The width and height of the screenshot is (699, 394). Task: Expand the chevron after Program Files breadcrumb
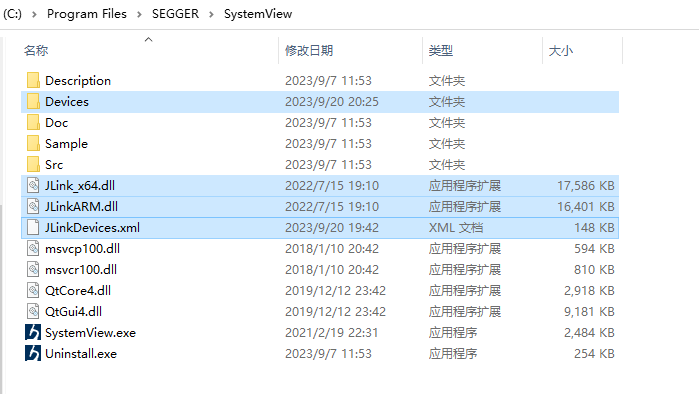click(139, 14)
